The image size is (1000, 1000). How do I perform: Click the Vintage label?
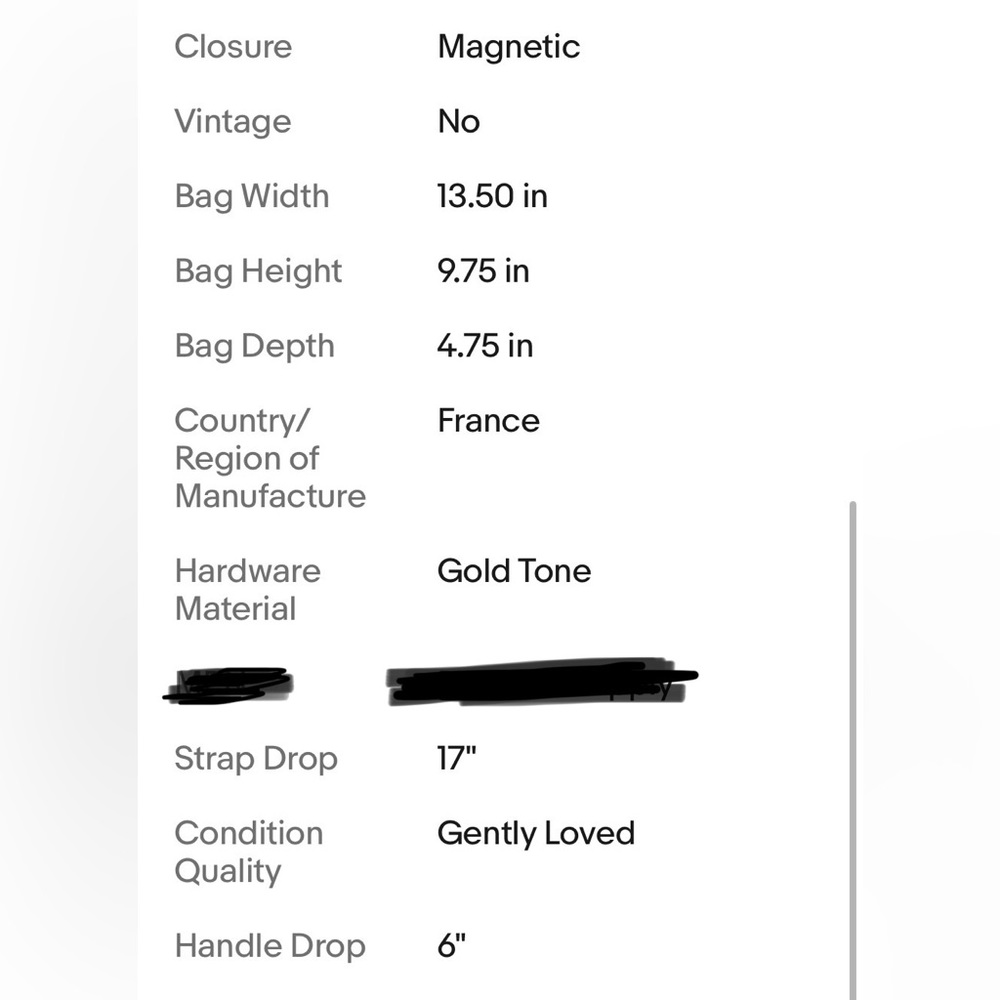[x=233, y=122]
